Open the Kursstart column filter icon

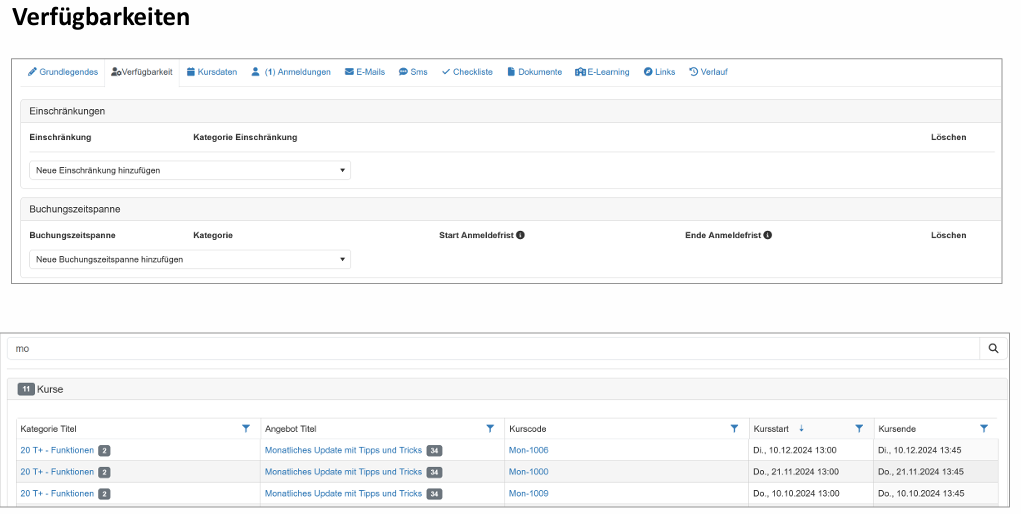(x=859, y=428)
